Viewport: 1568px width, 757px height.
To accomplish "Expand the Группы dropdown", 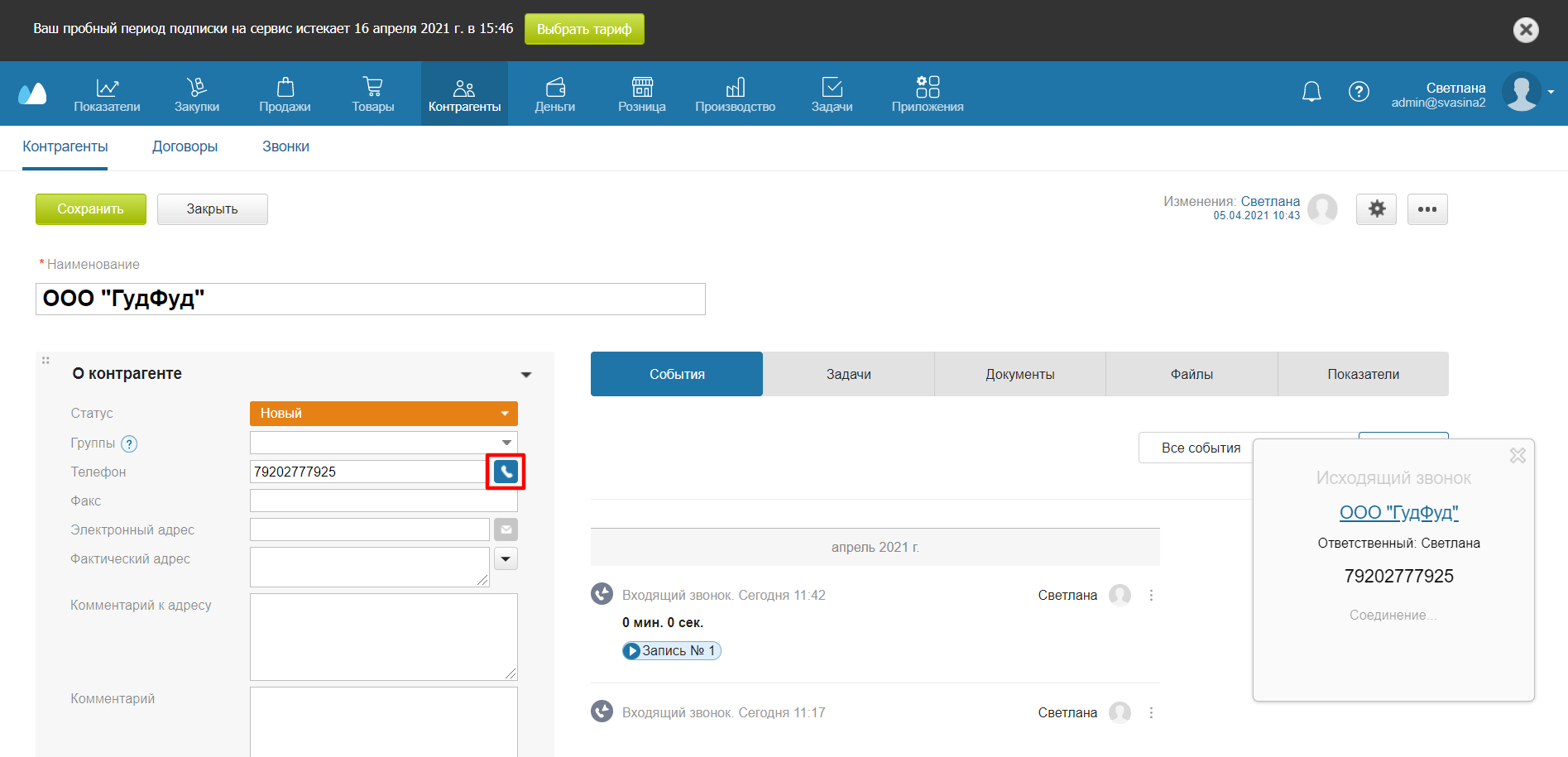I will pos(506,443).
